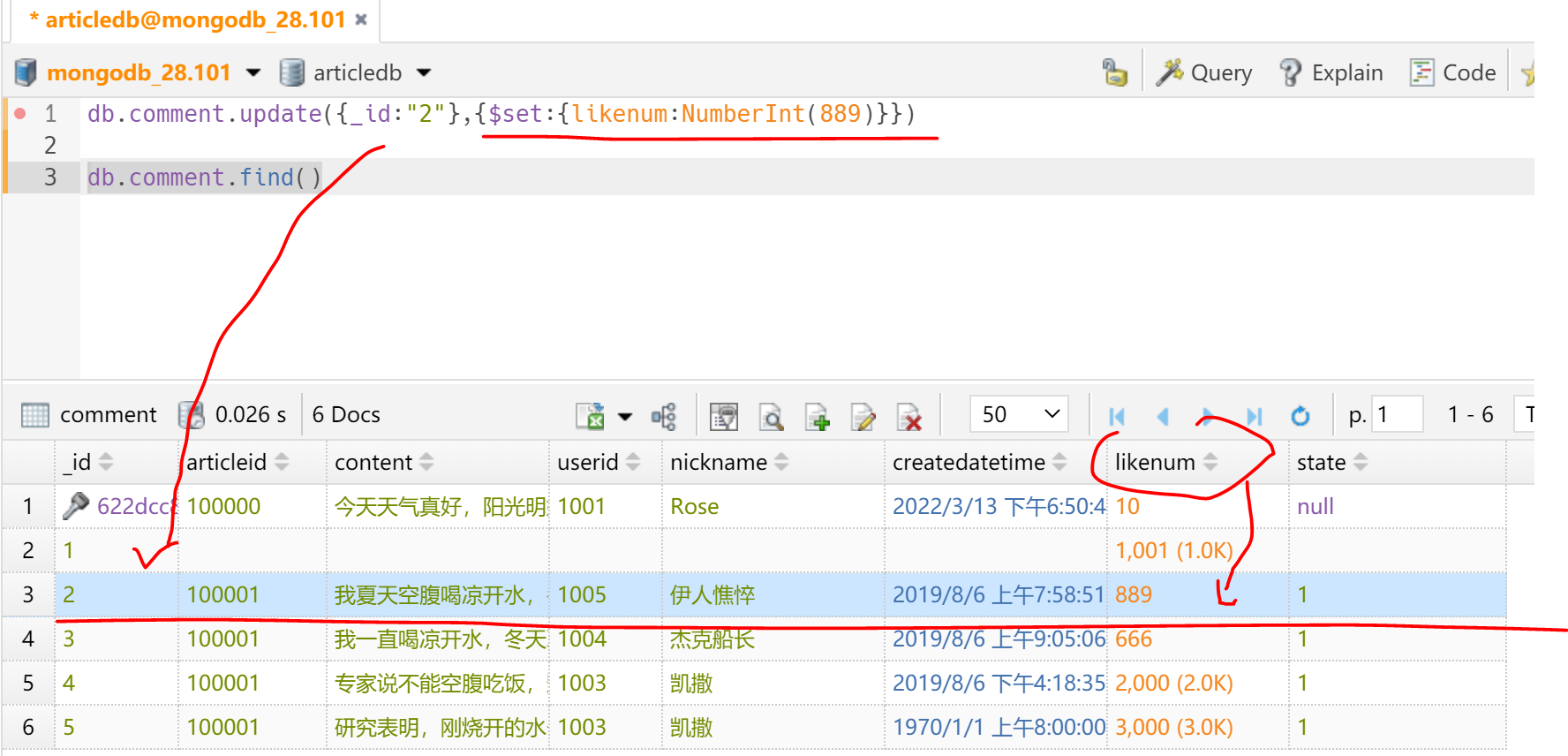The height and width of the screenshot is (756, 1568).
Task: Click the add document icon
Action: (x=817, y=416)
